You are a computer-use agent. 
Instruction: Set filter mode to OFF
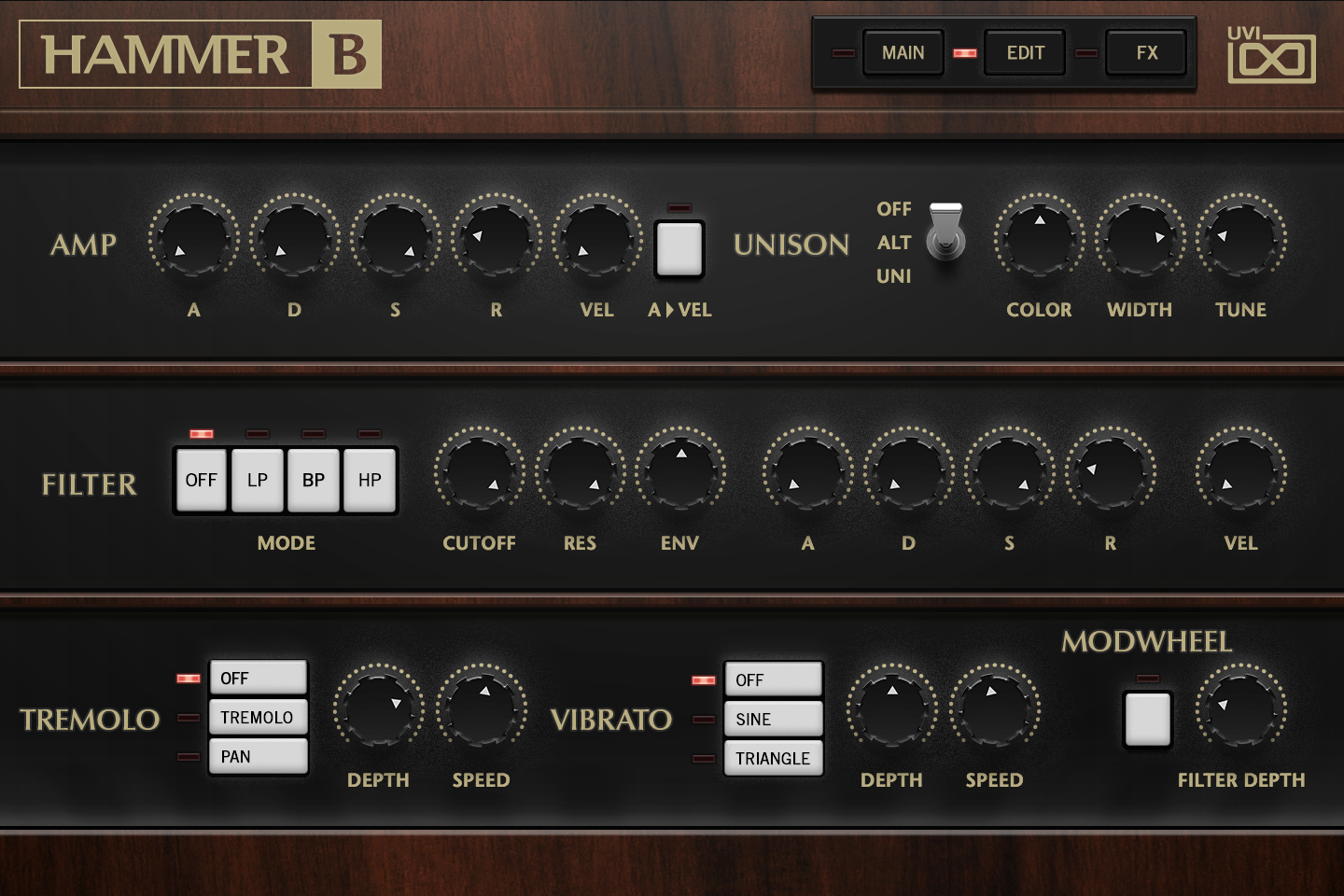click(201, 480)
